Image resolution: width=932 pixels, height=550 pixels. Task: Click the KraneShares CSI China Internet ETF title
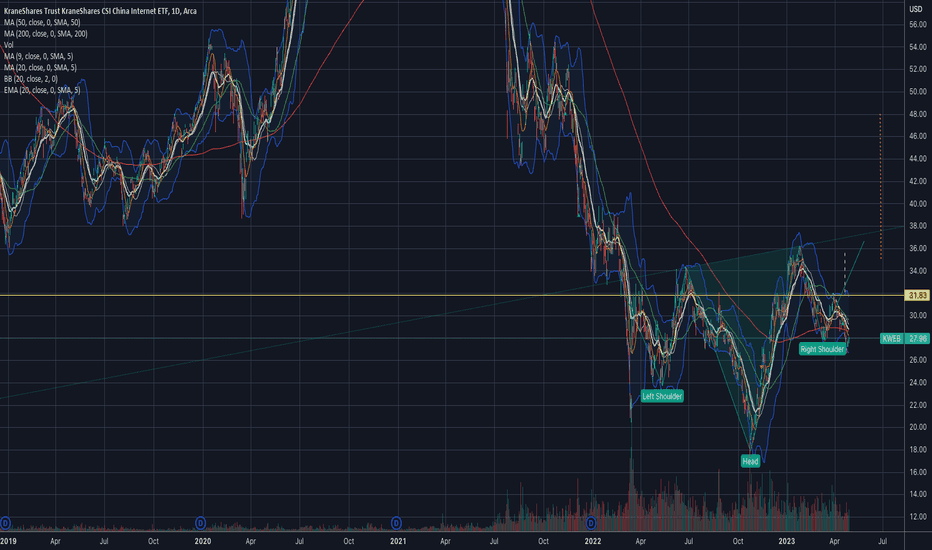100,11
